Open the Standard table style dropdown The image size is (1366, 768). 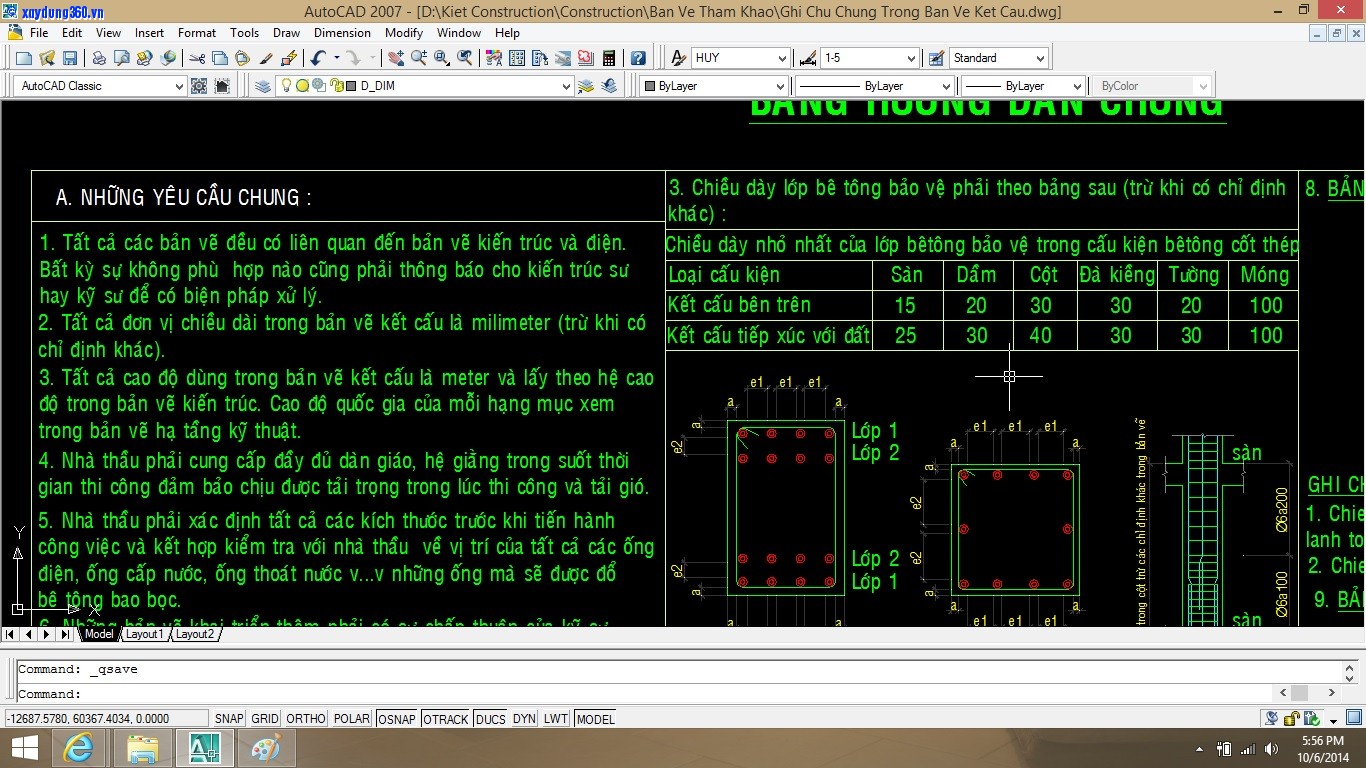(1040, 58)
